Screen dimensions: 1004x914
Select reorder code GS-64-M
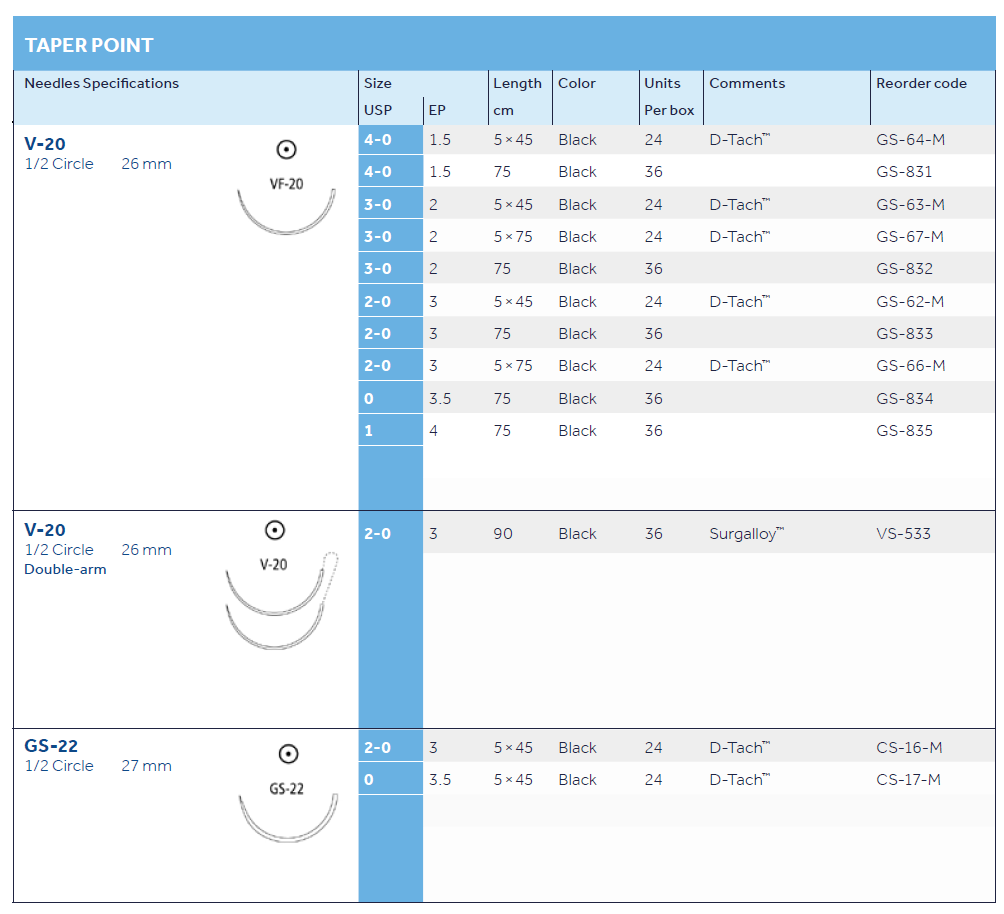(x=910, y=140)
